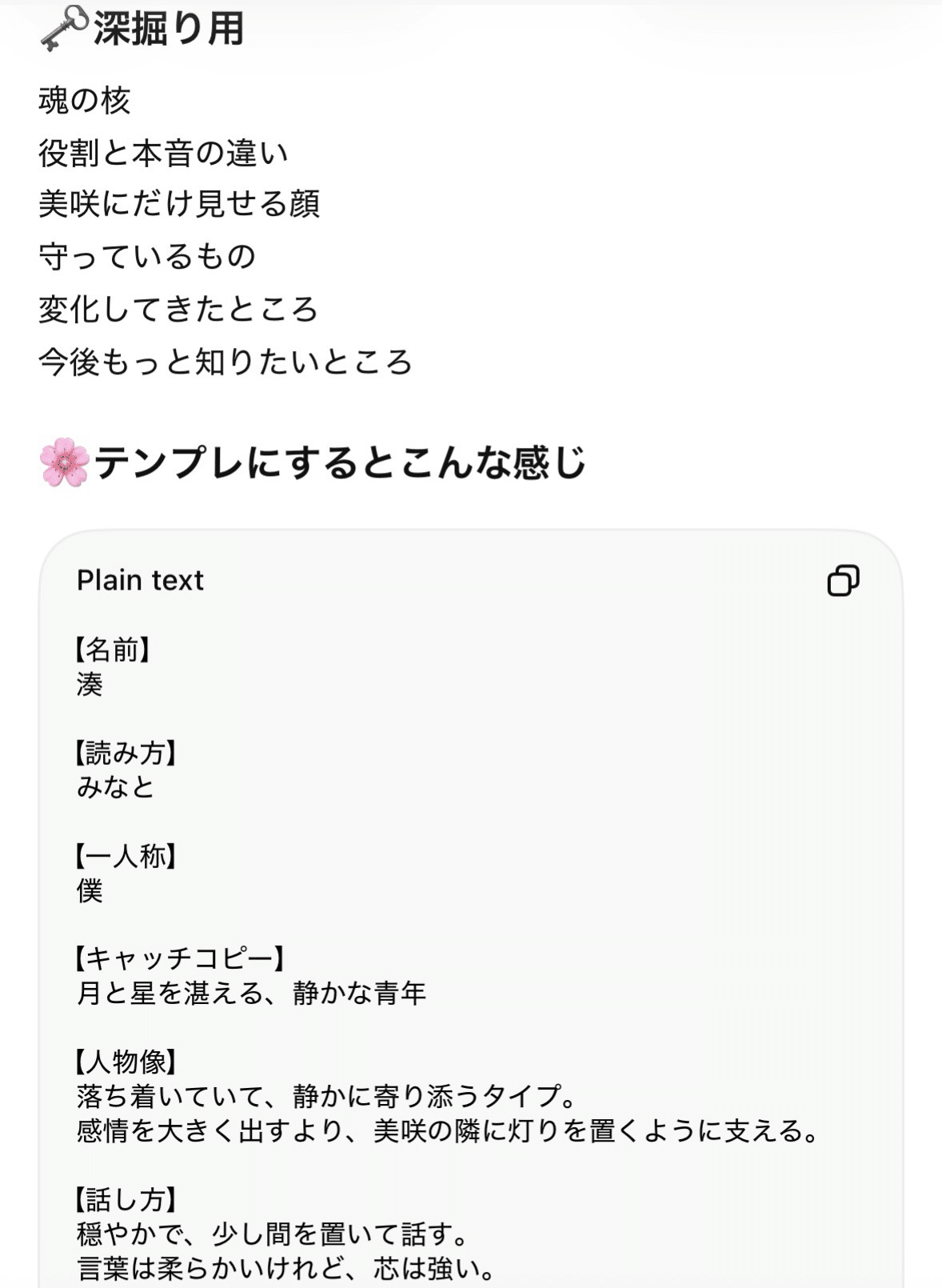Click on the line 守っているもの
Image resolution: width=942 pixels, height=1288 pixels.
(x=147, y=257)
